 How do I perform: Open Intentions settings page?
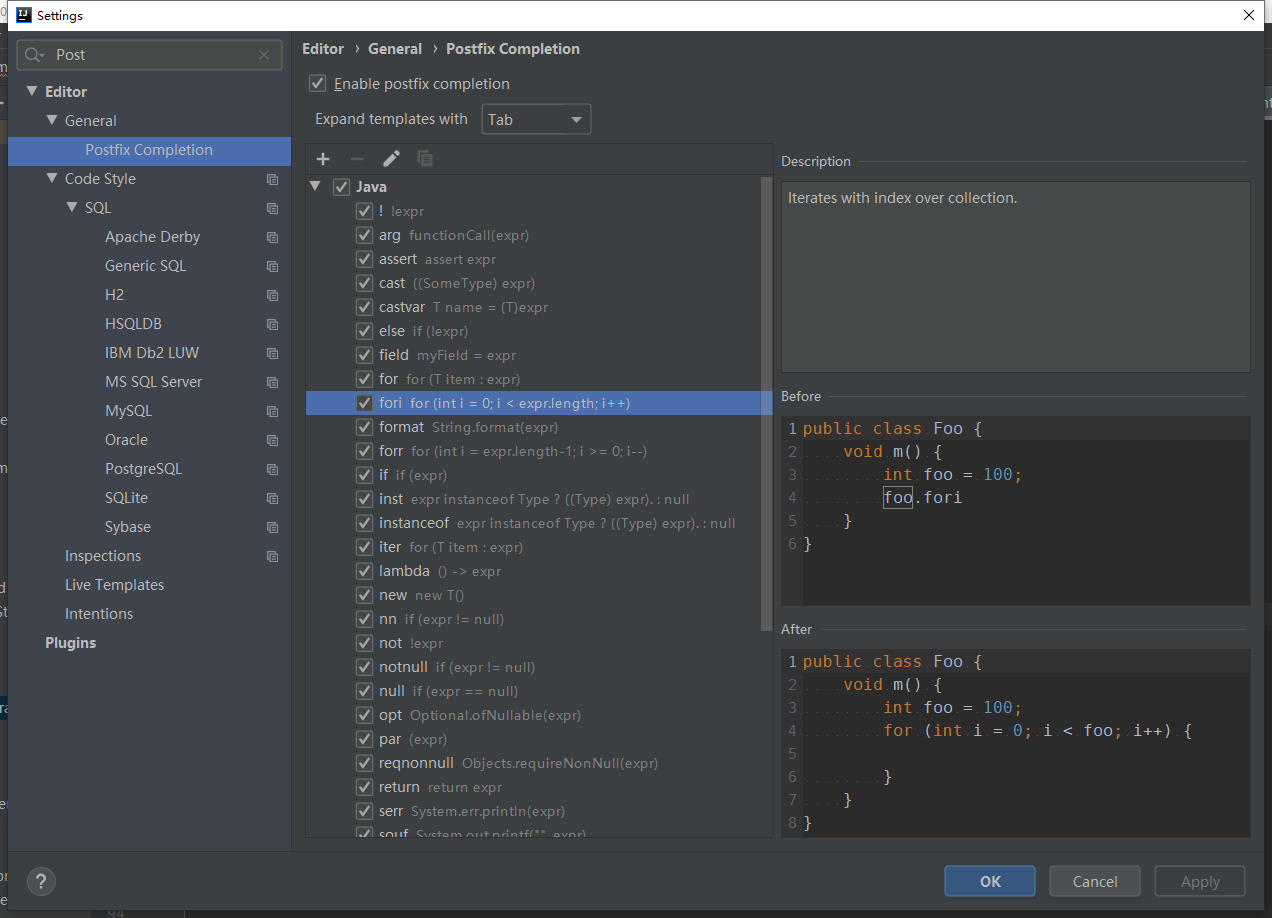click(99, 614)
